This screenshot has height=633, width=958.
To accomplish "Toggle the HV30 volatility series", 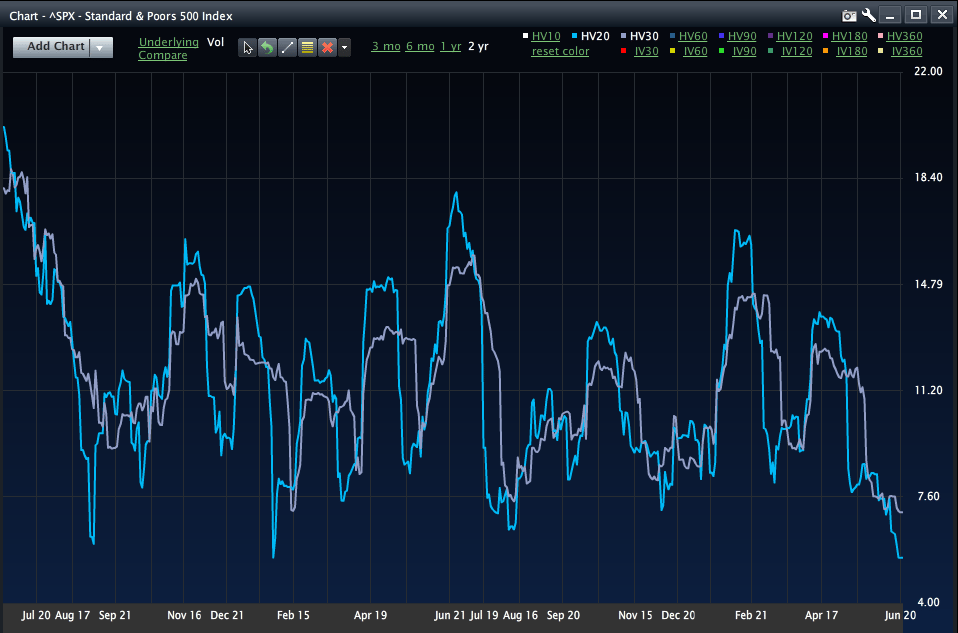I will point(645,36).
